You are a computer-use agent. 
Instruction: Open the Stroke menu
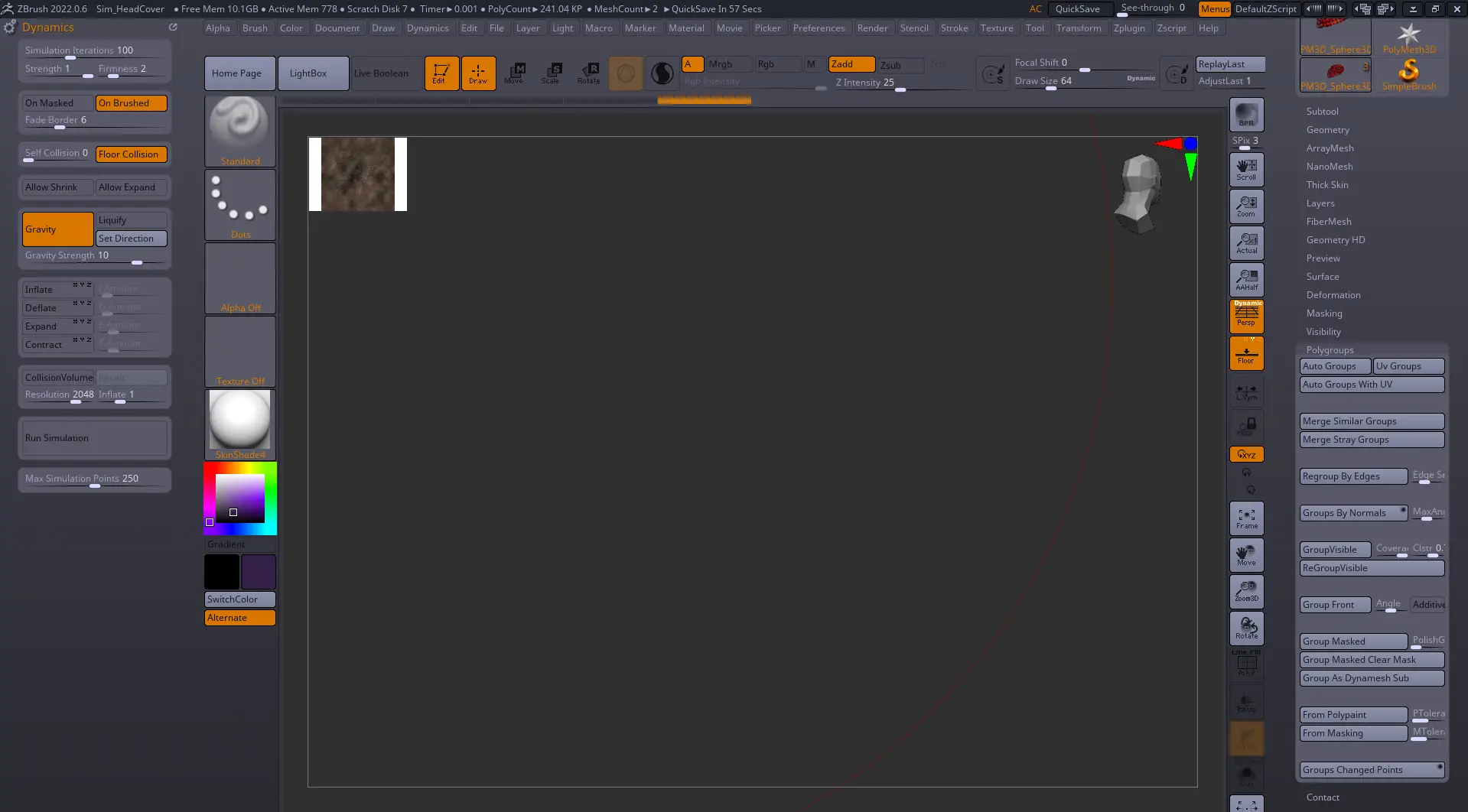[x=954, y=28]
